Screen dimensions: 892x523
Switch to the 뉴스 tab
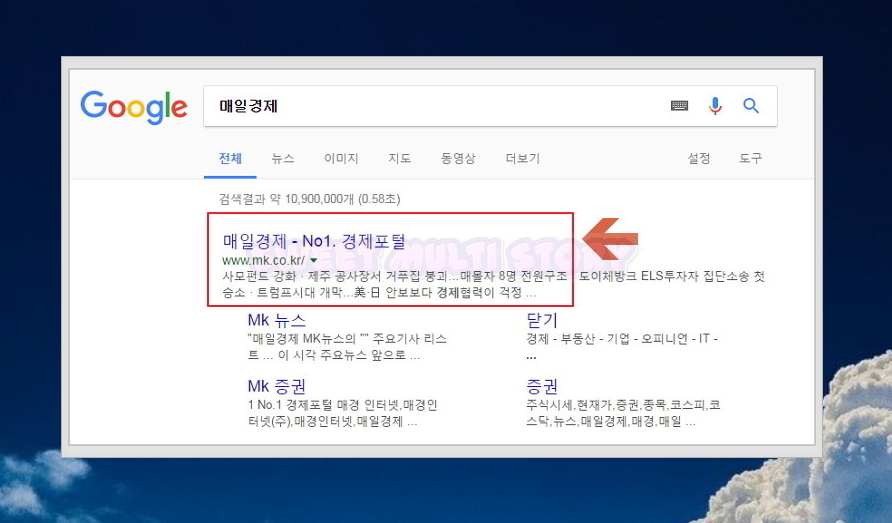pos(283,158)
